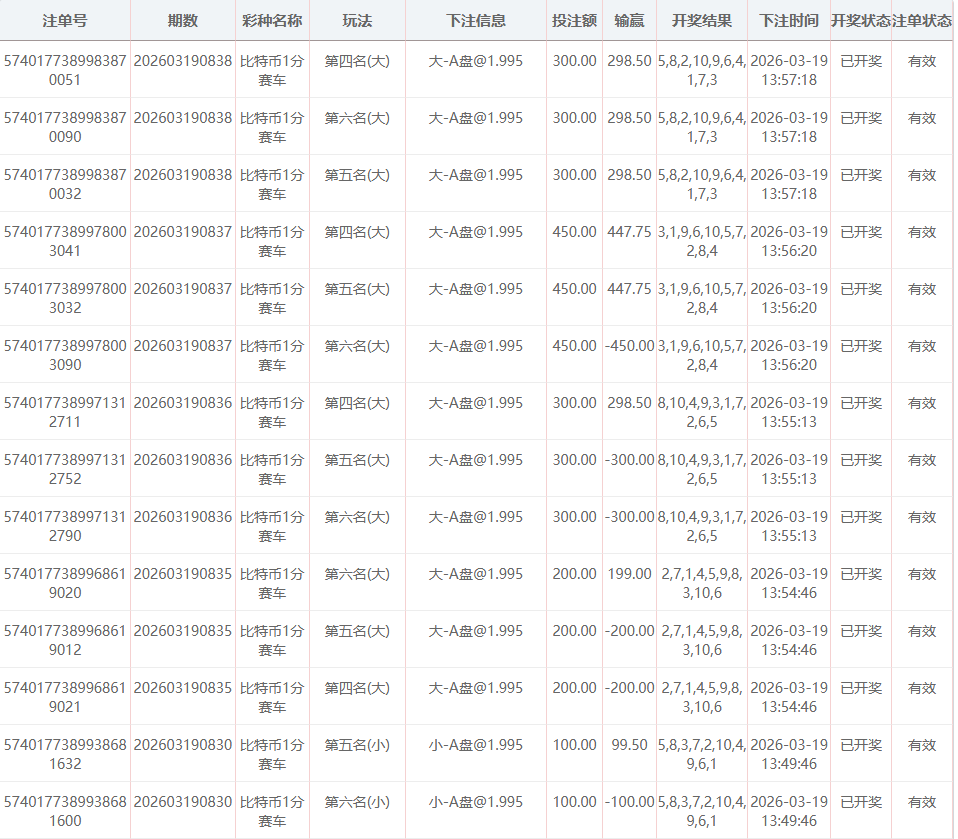Click the 下注信息 column header

[x=476, y=20]
